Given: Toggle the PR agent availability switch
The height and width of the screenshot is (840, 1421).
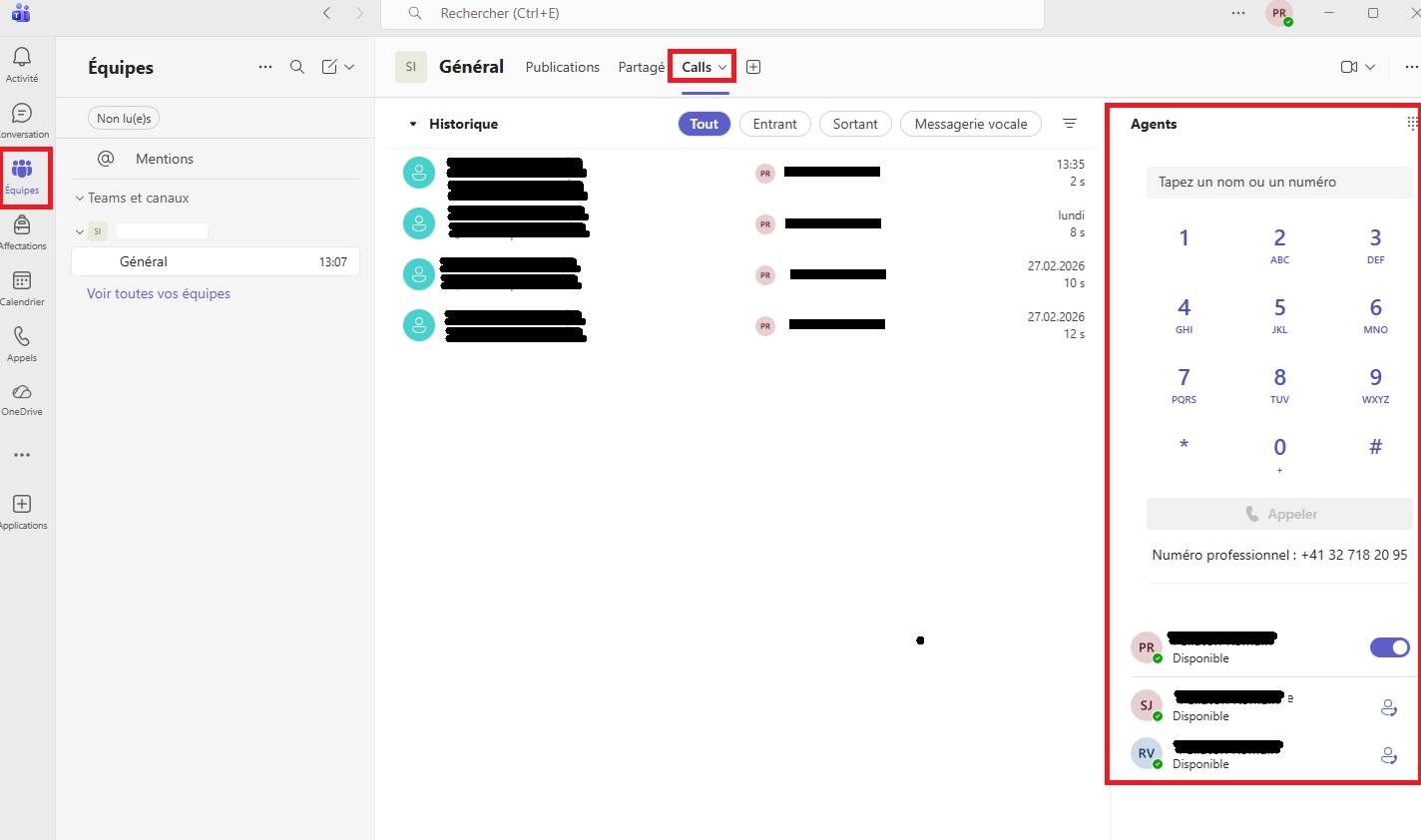Looking at the screenshot, I should pos(1389,647).
